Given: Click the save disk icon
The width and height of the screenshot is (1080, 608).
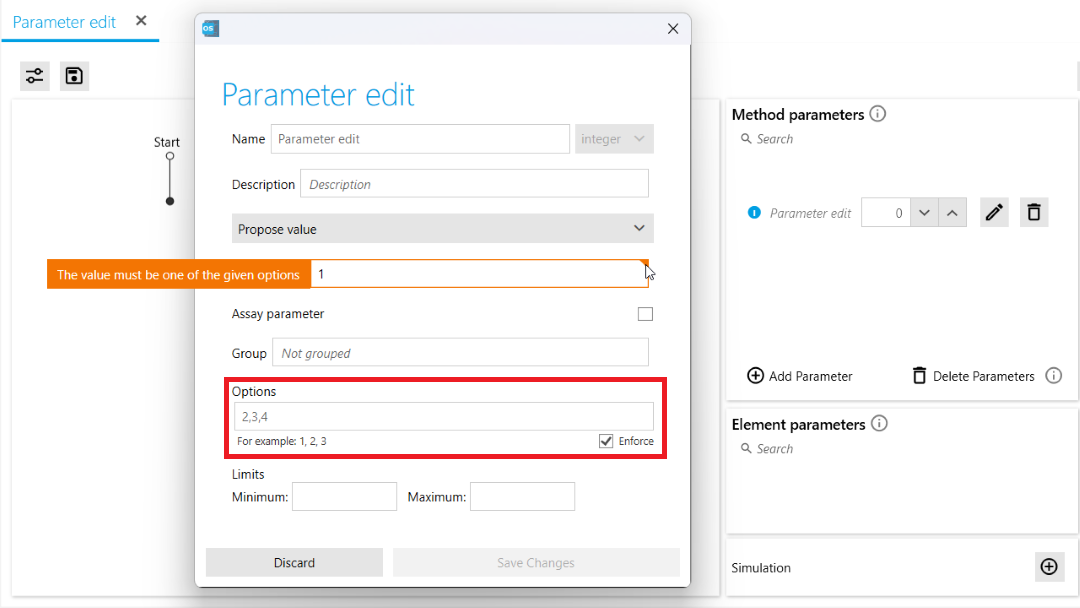Looking at the screenshot, I should tap(74, 76).
